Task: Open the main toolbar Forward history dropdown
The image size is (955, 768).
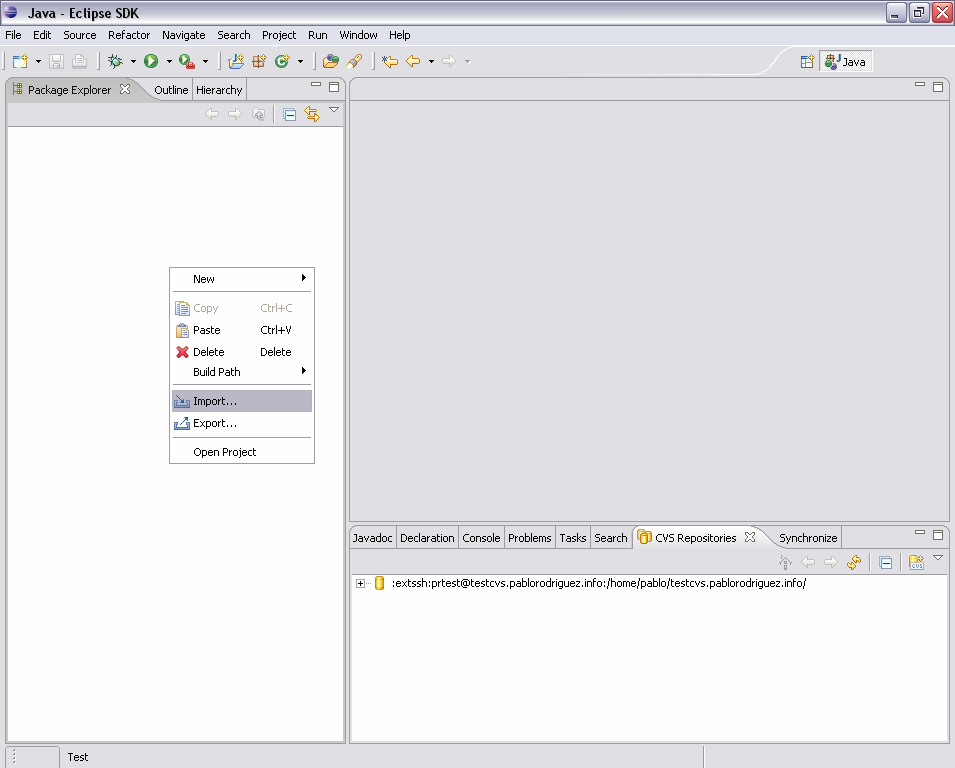Action: tap(467, 62)
